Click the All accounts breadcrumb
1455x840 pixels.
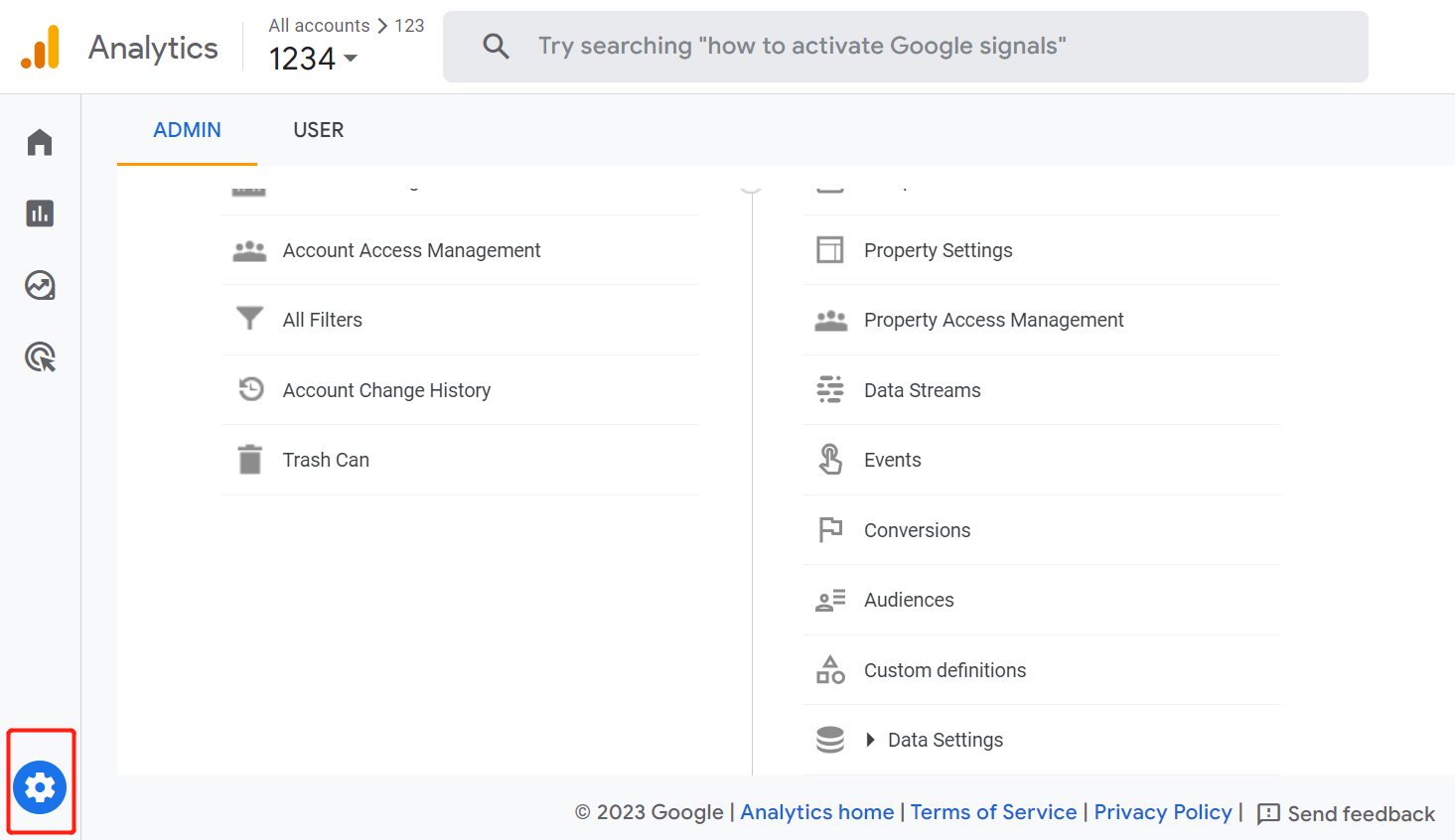click(x=319, y=26)
